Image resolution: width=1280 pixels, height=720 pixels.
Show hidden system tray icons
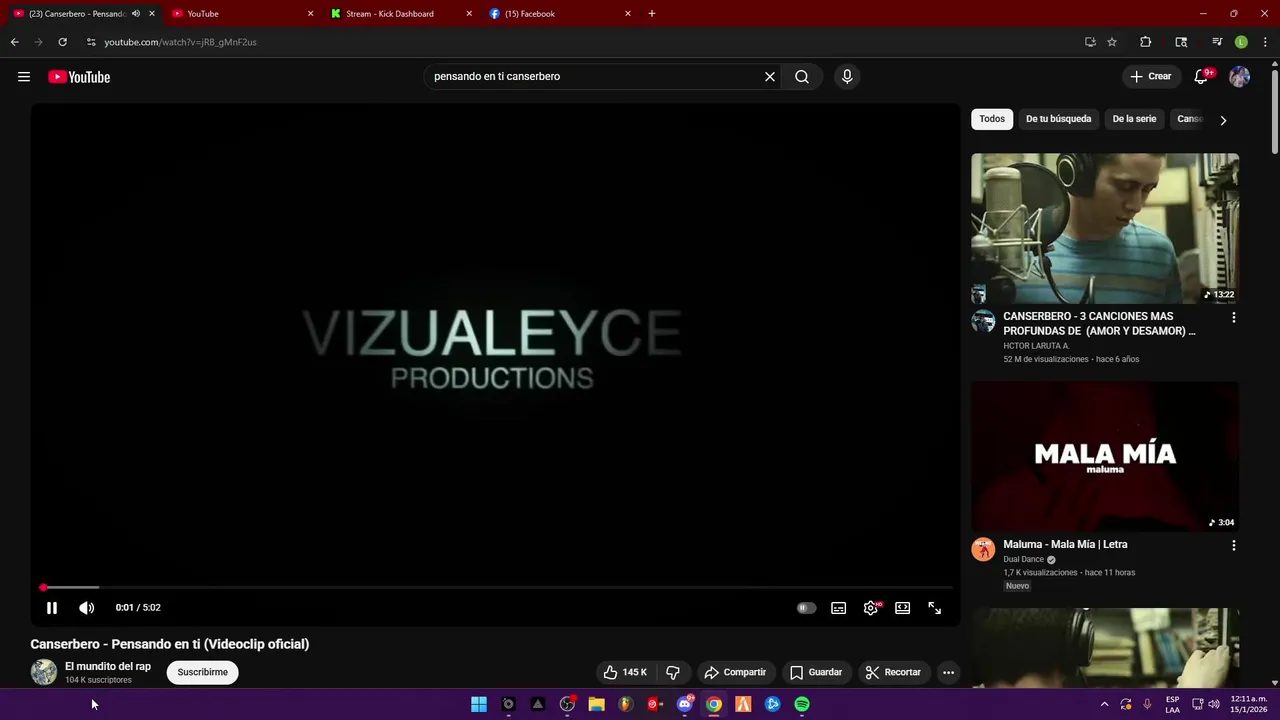tap(1104, 704)
